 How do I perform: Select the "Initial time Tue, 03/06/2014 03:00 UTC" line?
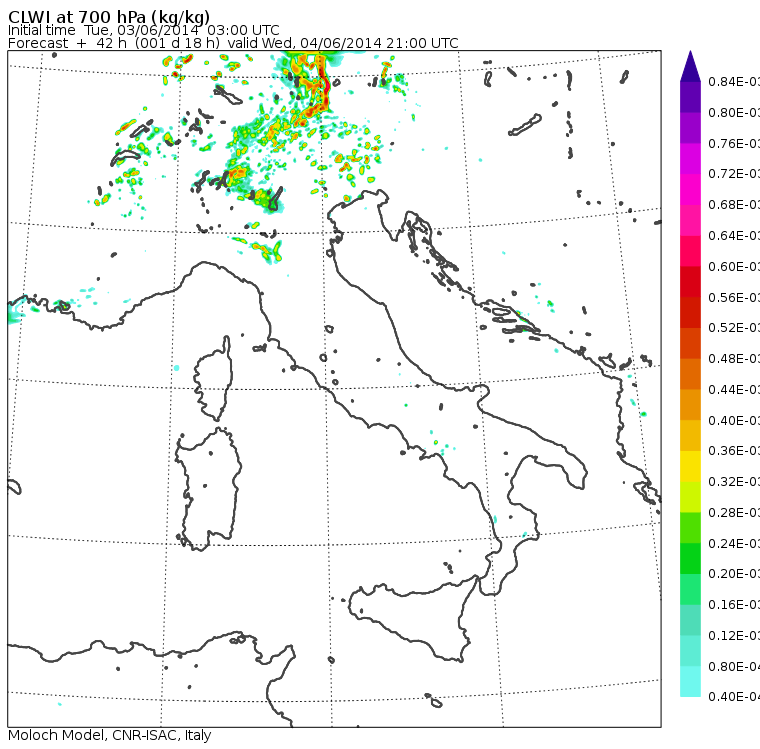[x=143, y=30]
